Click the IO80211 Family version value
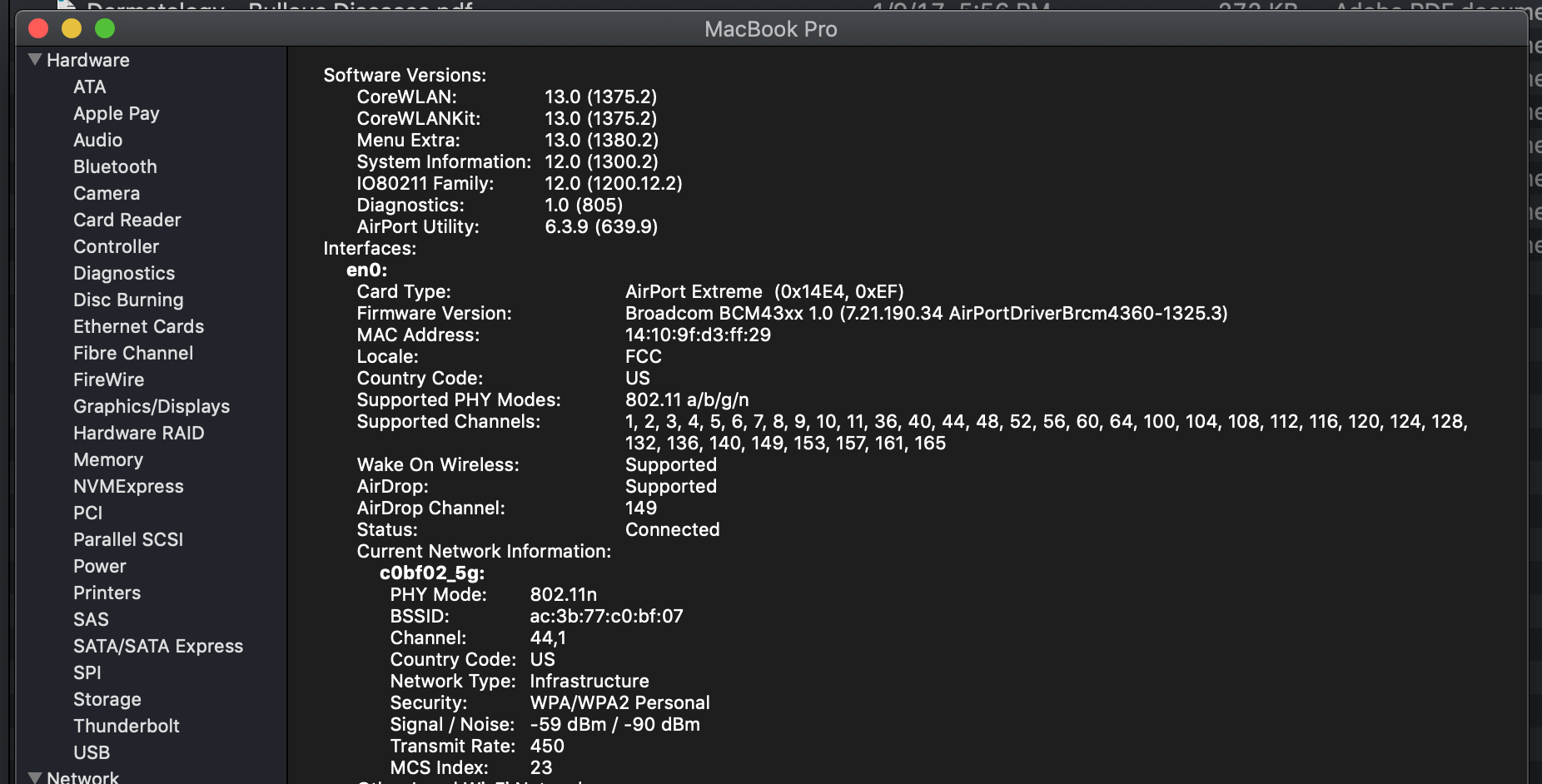 point(613,183)
